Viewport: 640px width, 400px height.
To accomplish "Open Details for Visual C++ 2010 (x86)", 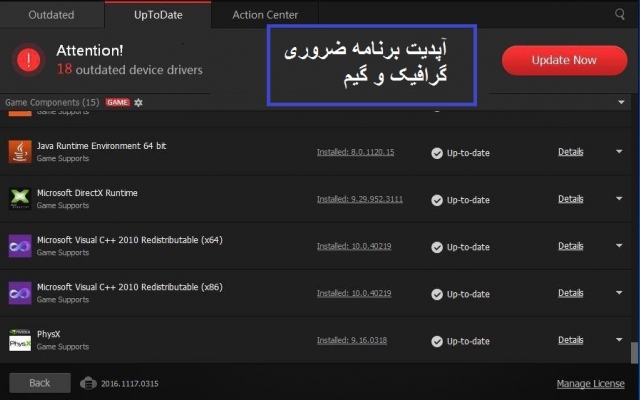I will click(x=571, y=293).
